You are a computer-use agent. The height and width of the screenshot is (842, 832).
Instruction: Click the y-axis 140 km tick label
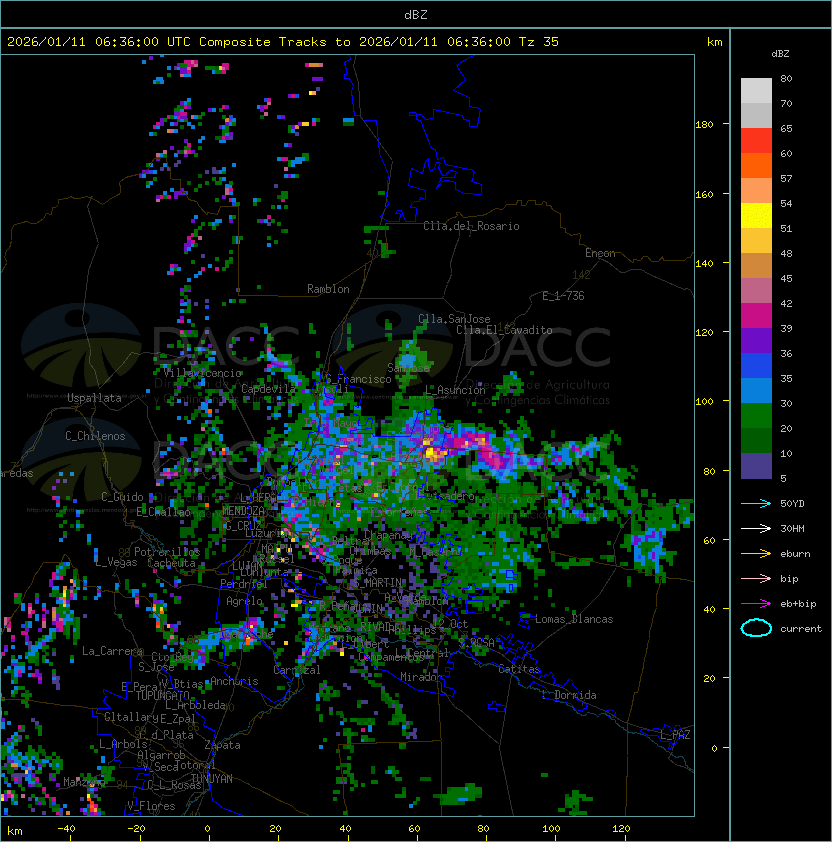point(704,264)
